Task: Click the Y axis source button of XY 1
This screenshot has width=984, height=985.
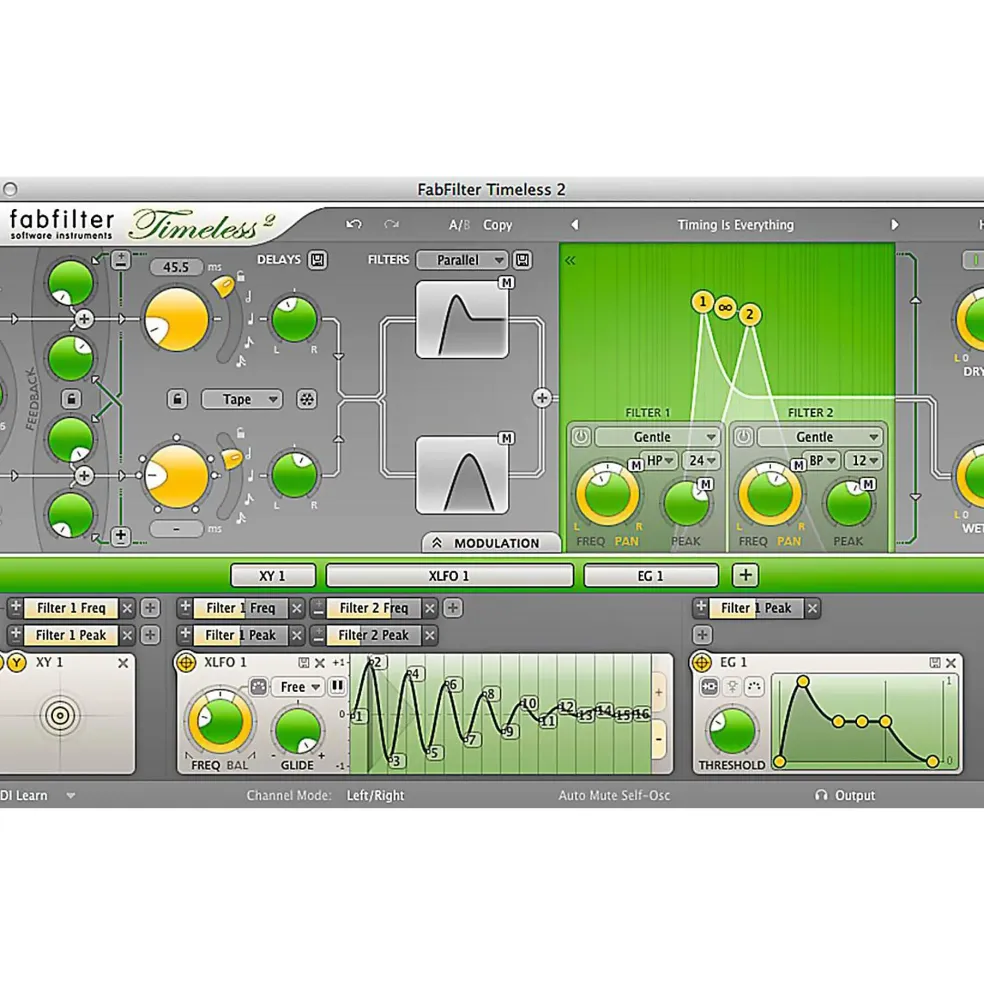Action: point(17,662)
